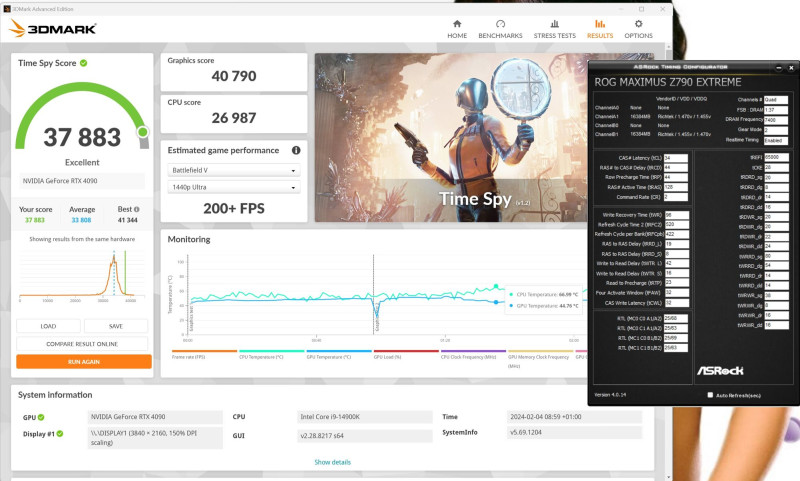Image resolution: width=800 pixels, height=481 pixels.
Task: Open the 1440p Ultra resolution dropdown
Action: (x=234, y=187)
